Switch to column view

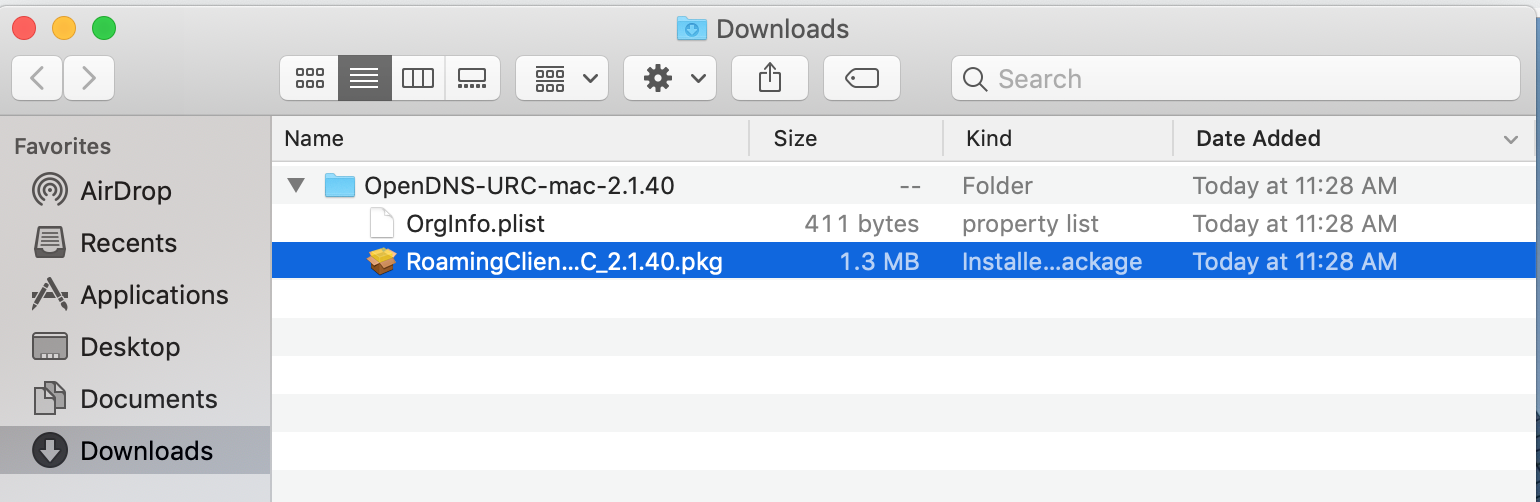418,78
